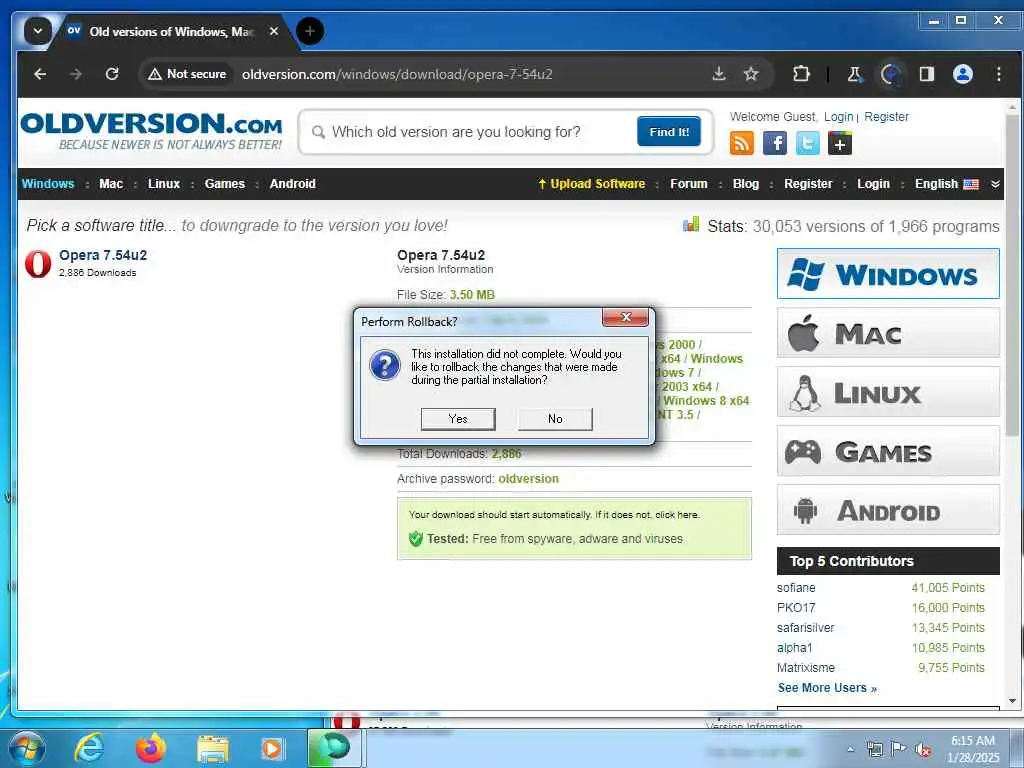Click Yes in the Perform Rollback dialog

pyautogui.click(x=458, y=419)
